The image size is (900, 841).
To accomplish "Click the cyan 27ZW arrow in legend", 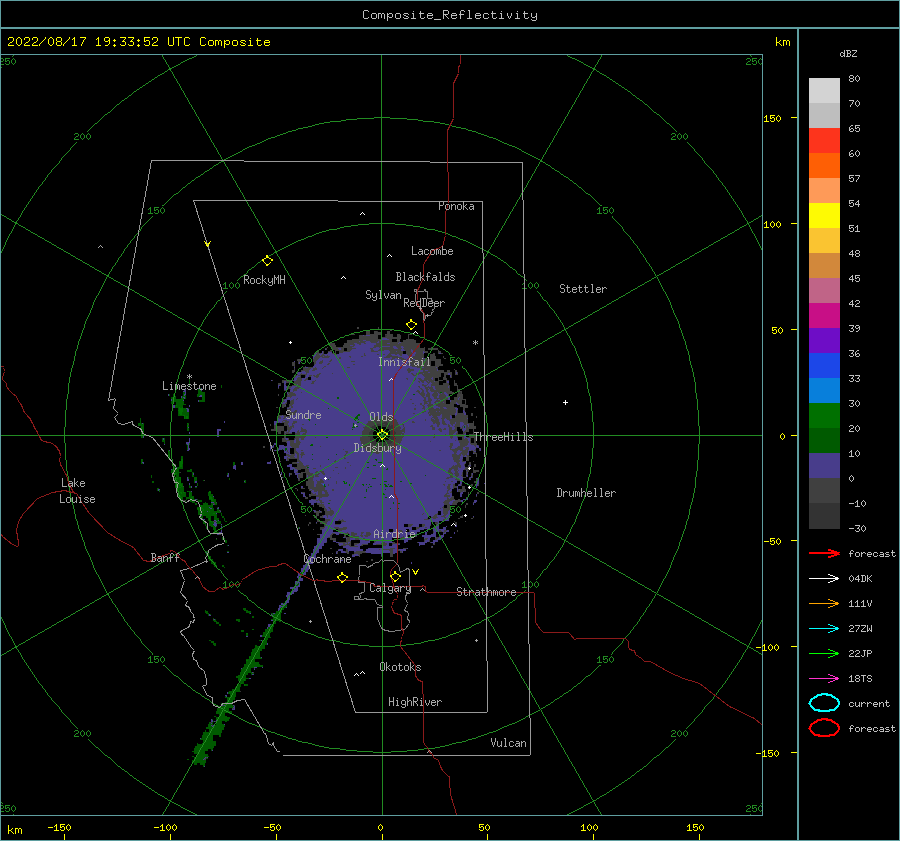I will click(824, 629).
